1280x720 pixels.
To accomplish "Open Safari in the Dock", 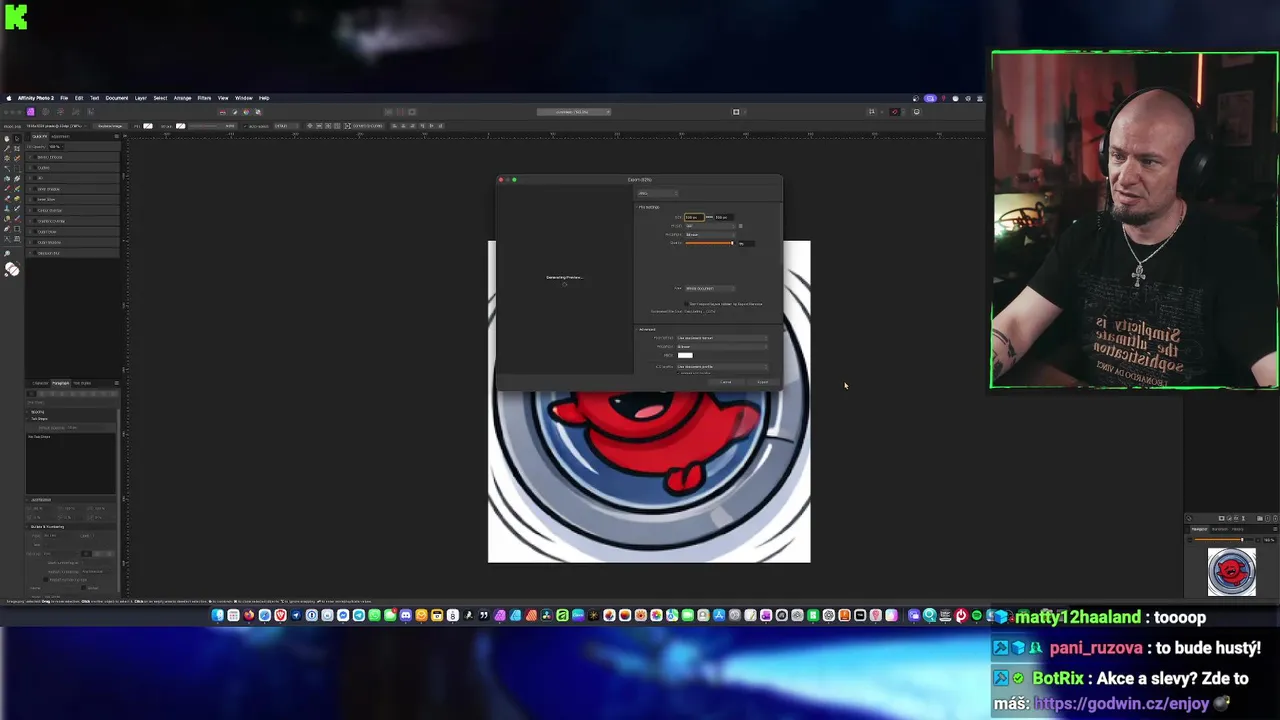I will [265, 615].
